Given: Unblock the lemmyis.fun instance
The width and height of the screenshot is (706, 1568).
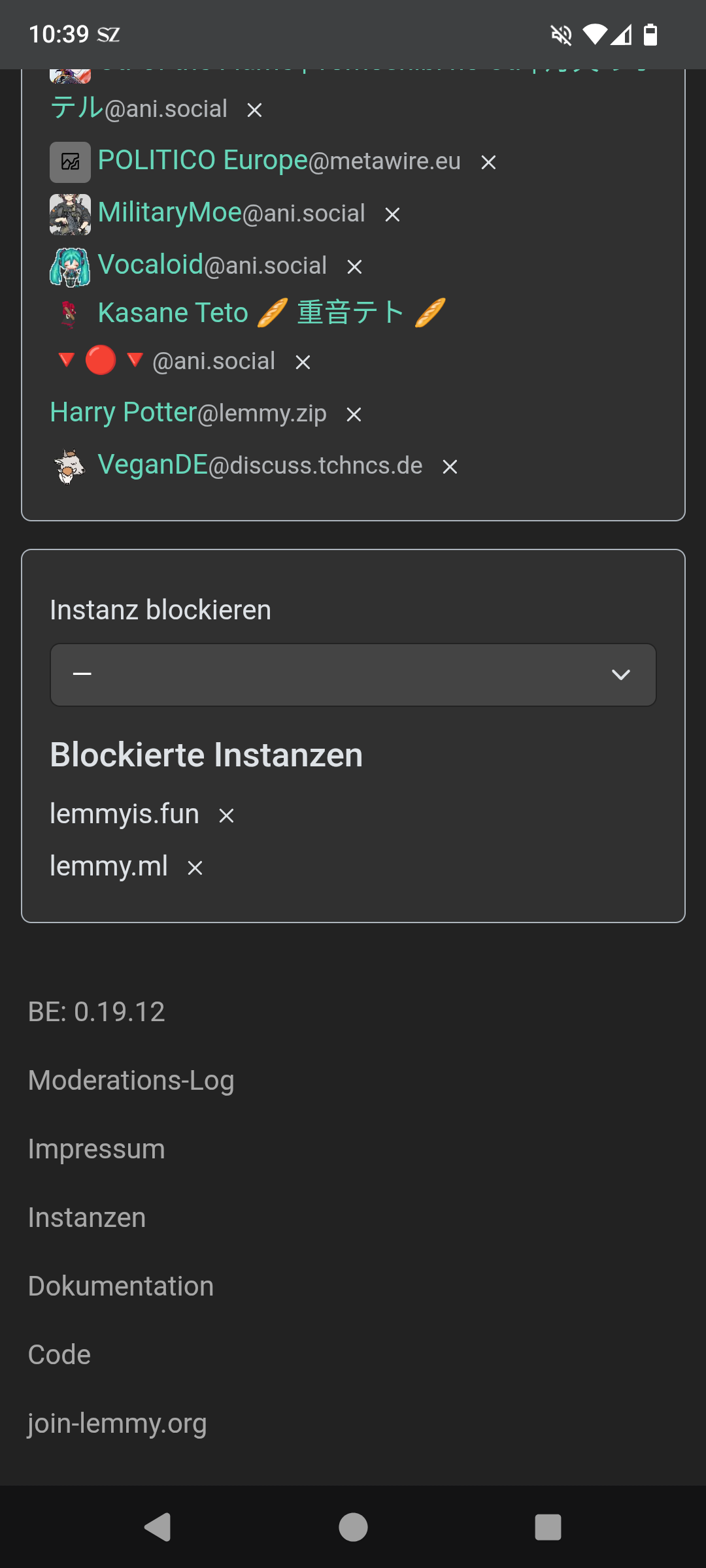Looking at the screenshot, I should [226, 815].
